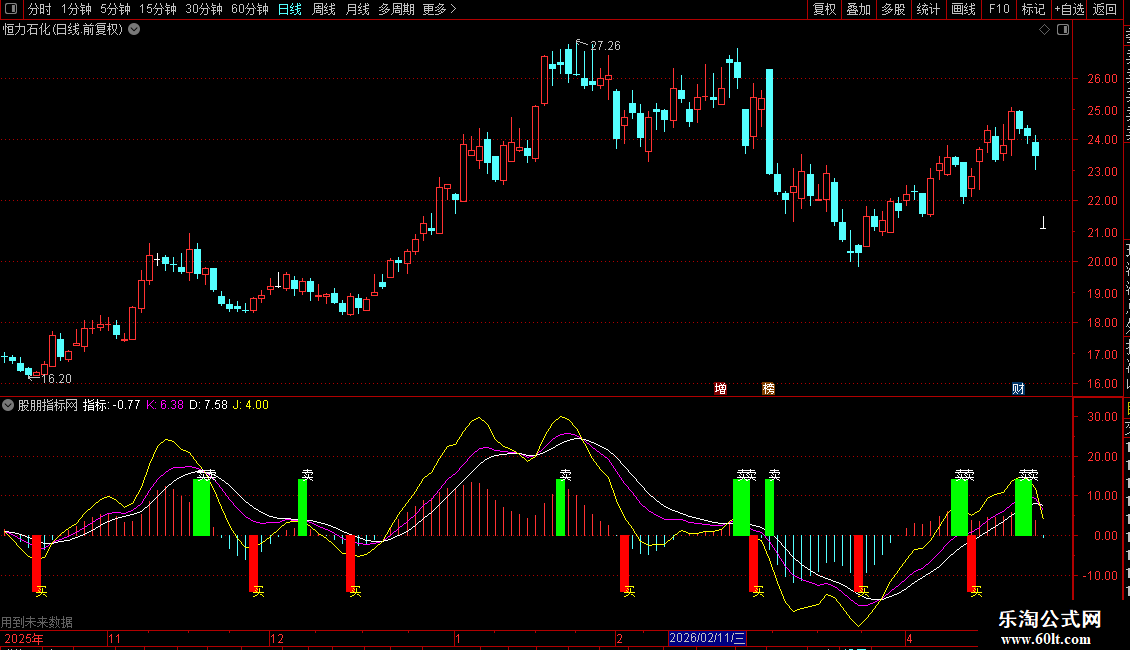
Task: Click the -10.00 indicator axis label
Action: [x=1100, y=575]
